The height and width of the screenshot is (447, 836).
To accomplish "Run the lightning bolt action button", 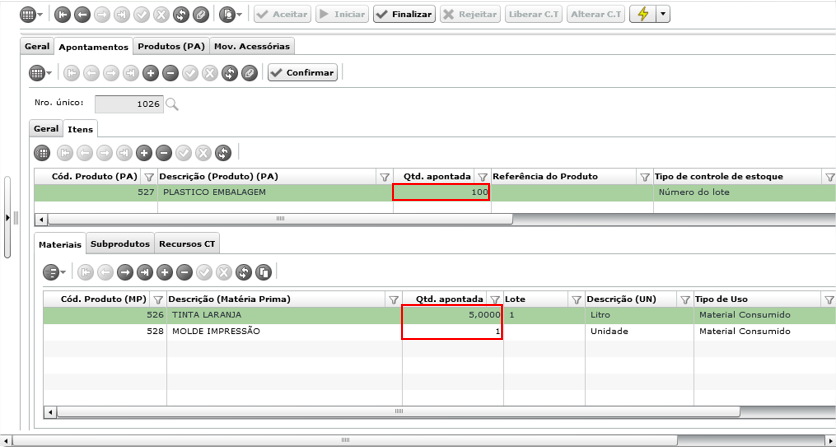I will (x=643, y=15).
